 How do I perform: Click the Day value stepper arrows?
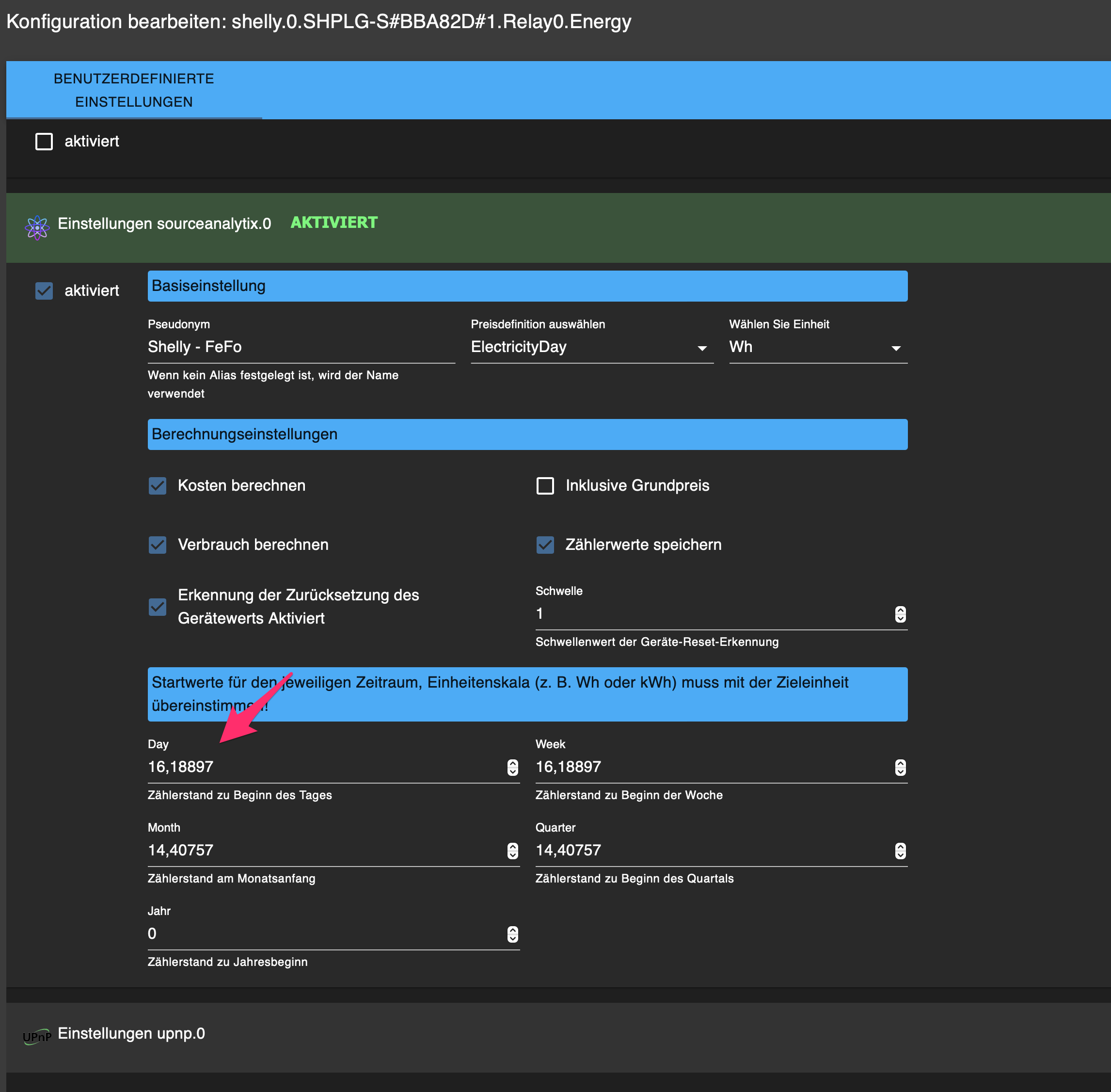(512, 768)
